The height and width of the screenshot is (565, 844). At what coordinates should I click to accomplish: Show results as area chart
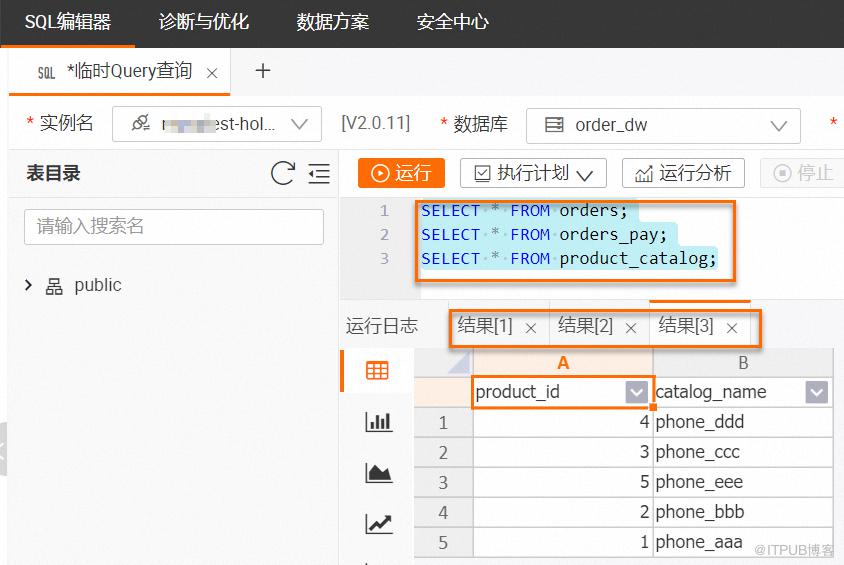click(x=378, y=472)
